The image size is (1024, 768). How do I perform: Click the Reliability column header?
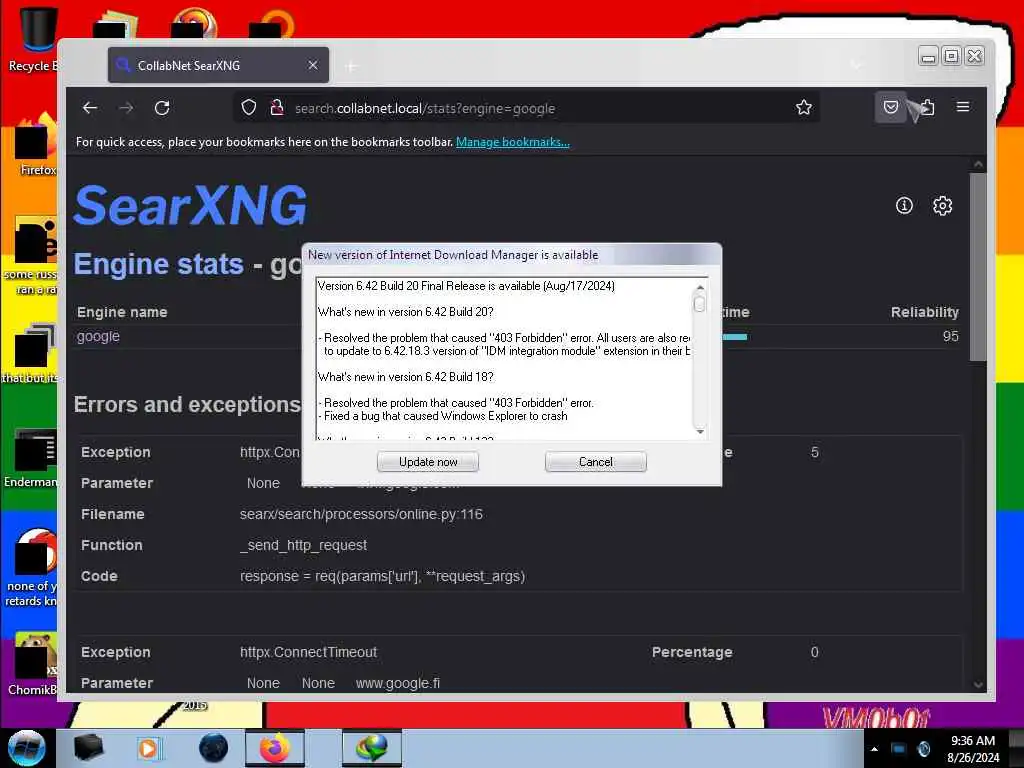tap(925, 312)
